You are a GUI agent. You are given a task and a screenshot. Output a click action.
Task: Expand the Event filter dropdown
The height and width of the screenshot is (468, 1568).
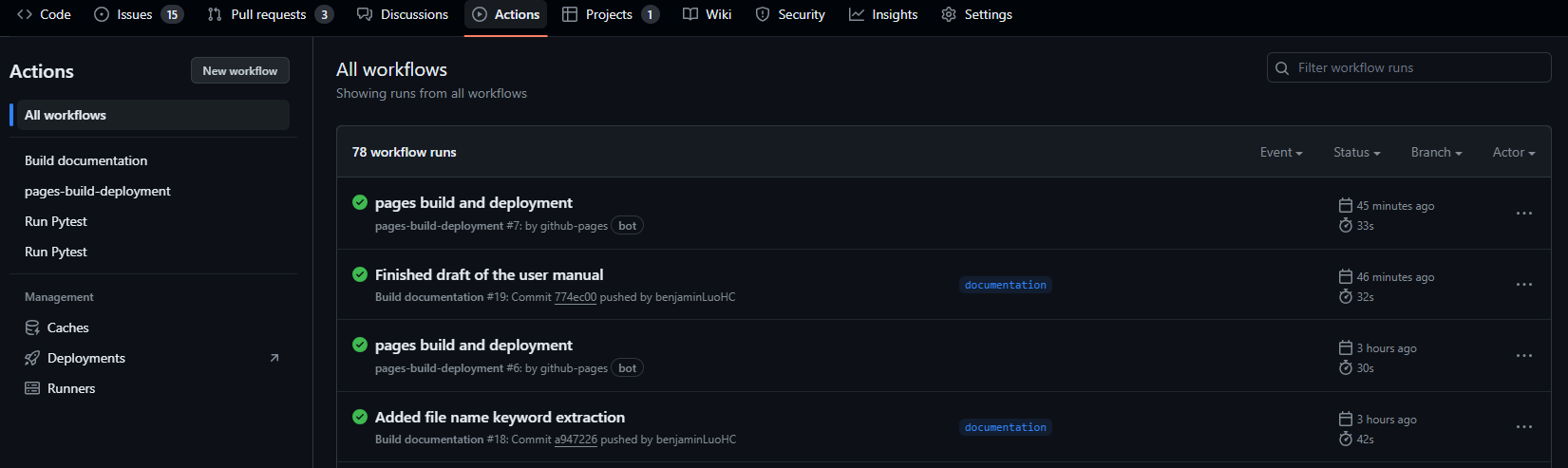coord(1280,152)
